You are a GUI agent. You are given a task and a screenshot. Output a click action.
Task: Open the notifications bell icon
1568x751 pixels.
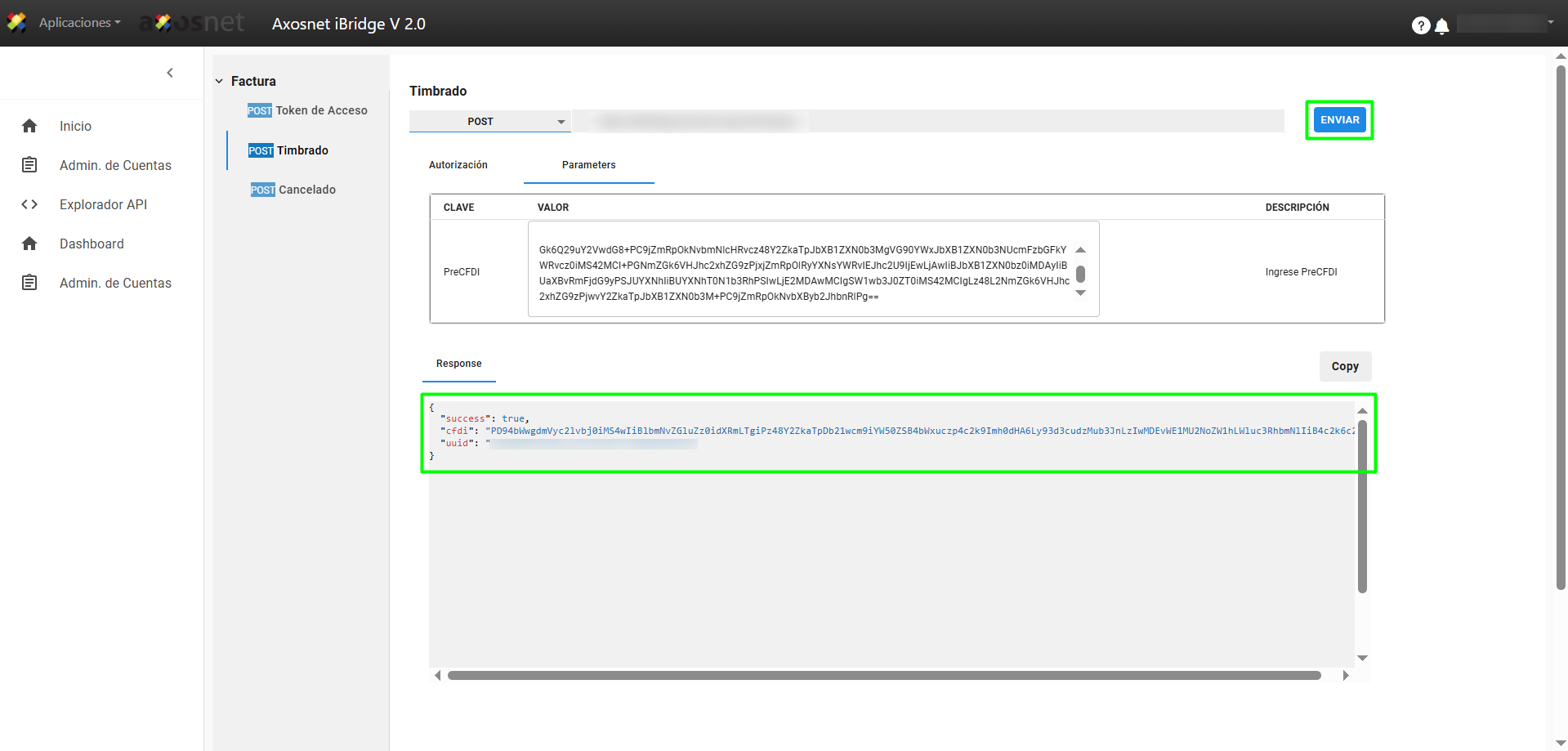pyautogui.click(x=1442, y=26)
